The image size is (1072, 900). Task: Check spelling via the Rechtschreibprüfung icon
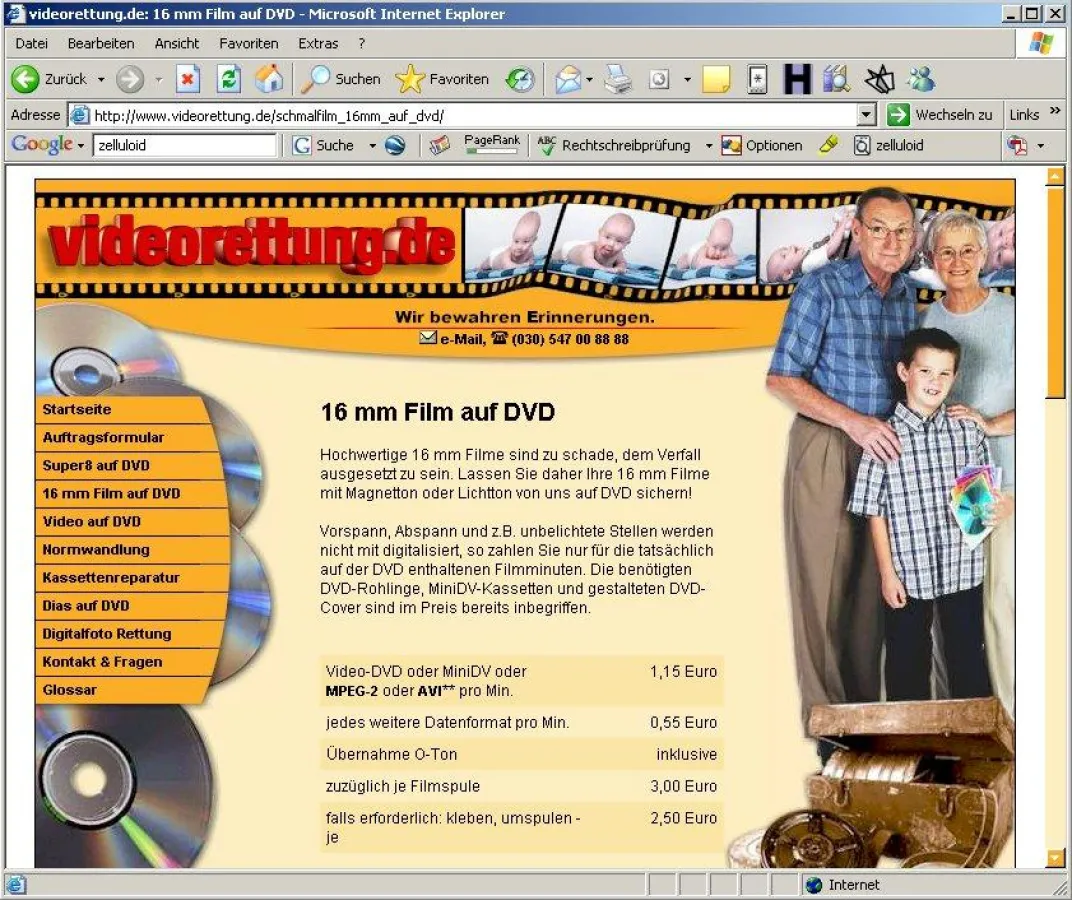coord(546,145)
